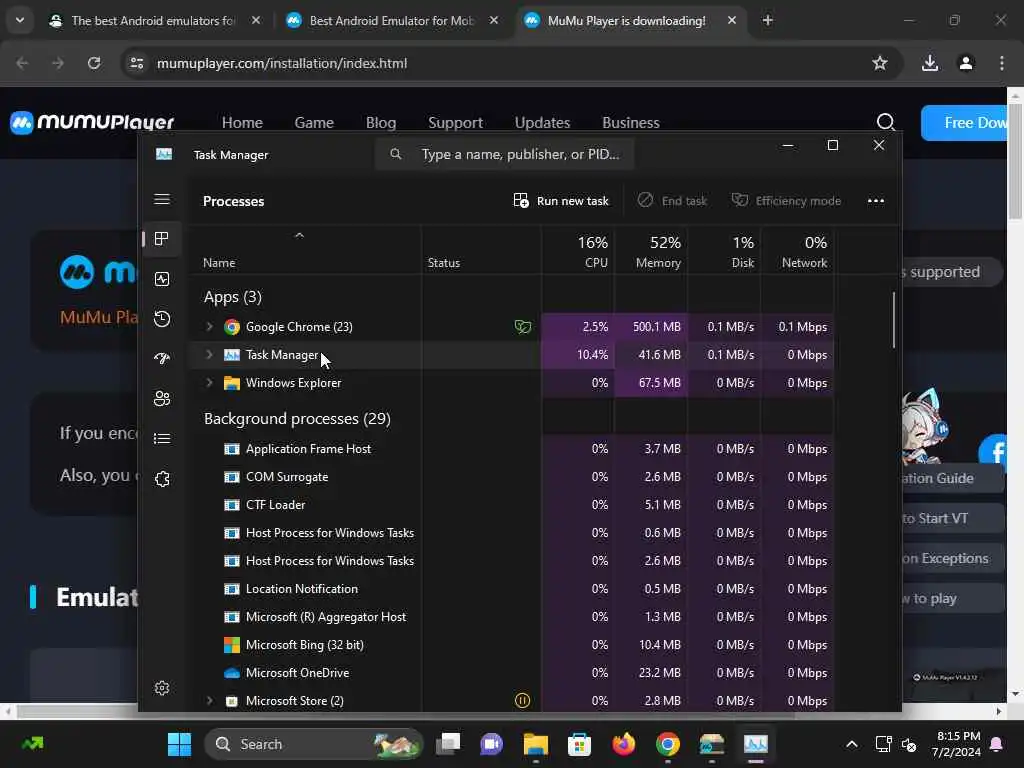Open Task Manager settings gear

click(x=162, y=688)
